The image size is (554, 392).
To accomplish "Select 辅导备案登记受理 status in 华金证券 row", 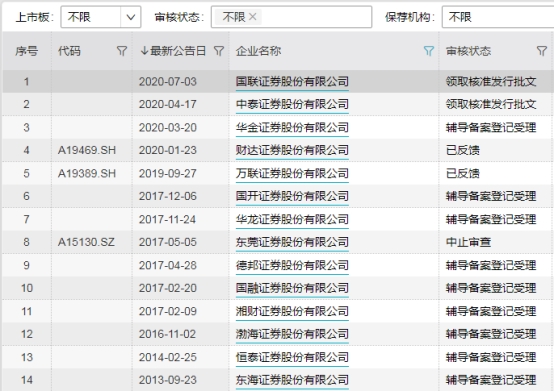I will point(491,127).
